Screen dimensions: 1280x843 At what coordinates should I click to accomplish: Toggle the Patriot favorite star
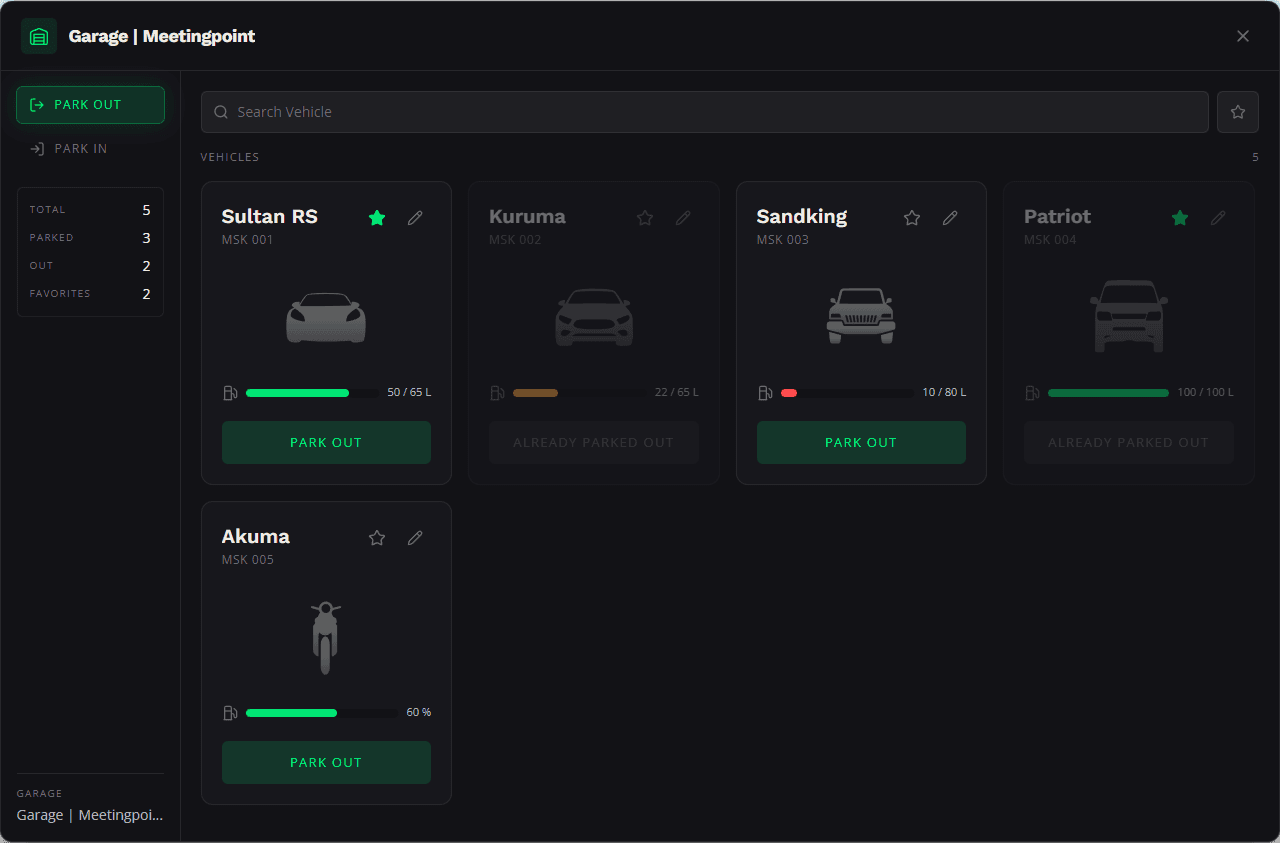1180,217
